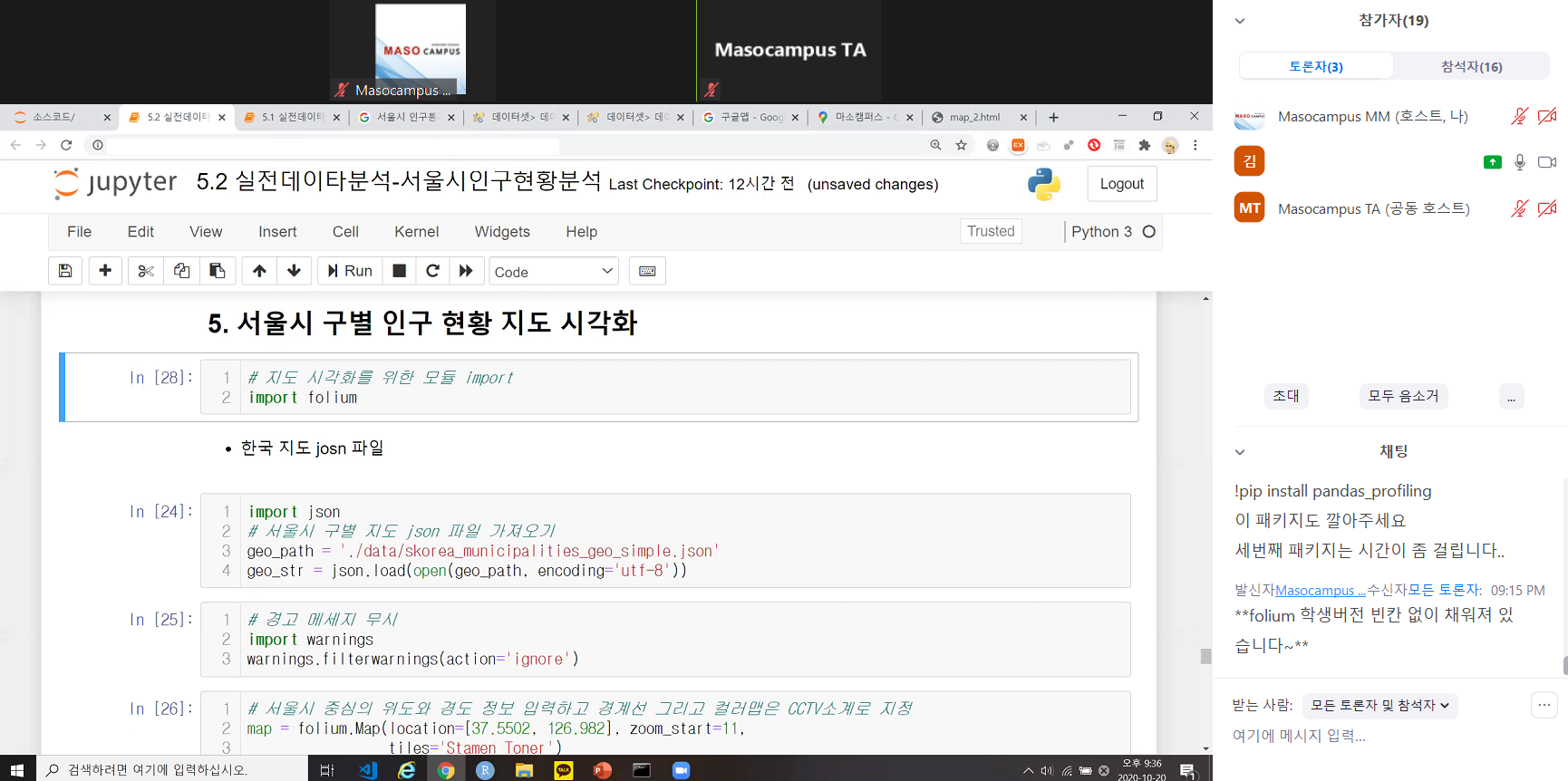Switch to the 참석자(16) tab
Screen dimensions: 1568x781
[1471, 66]
